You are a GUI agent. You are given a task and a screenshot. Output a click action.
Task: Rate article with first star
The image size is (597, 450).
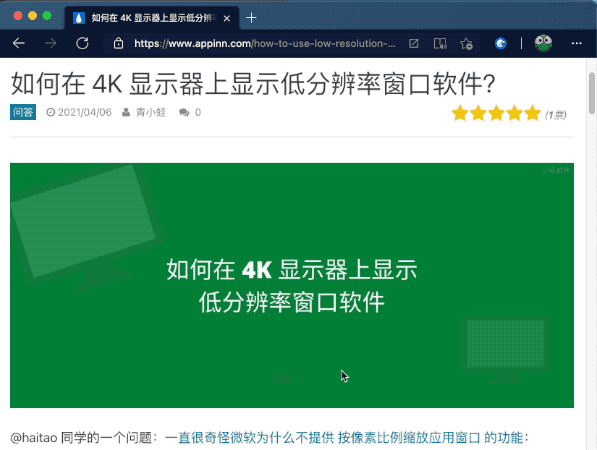point(460,113)
